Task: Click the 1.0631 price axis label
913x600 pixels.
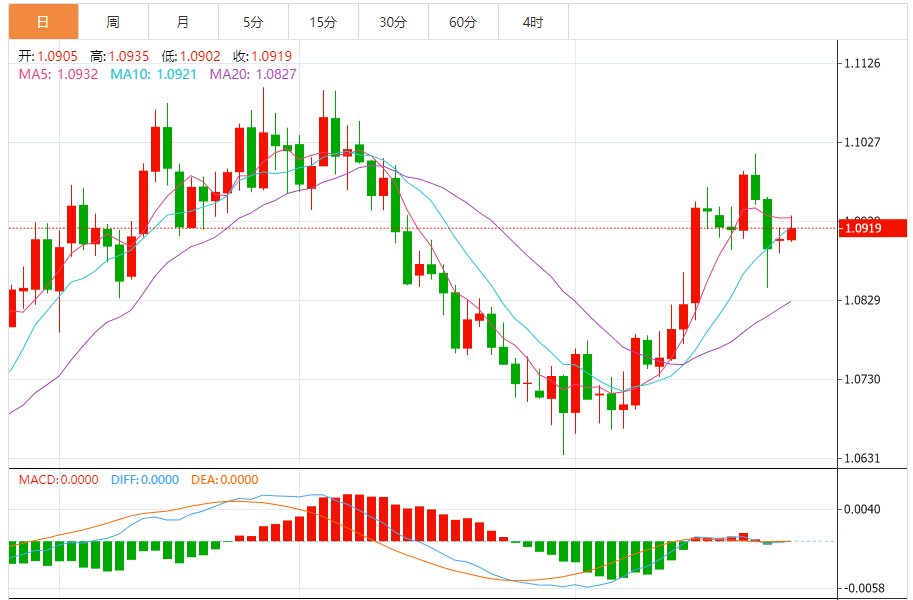Action: point(862,458)
